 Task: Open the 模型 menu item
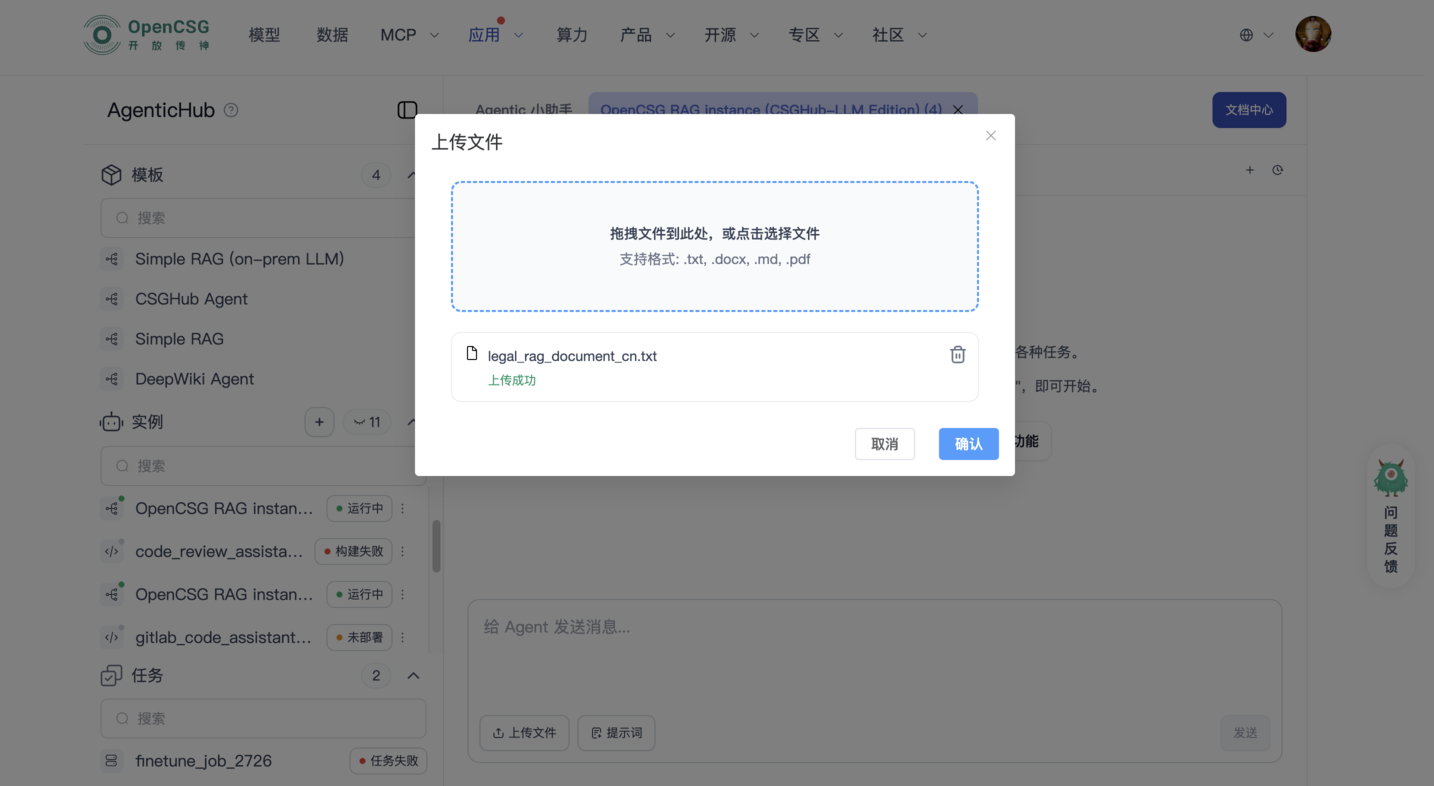264,34
